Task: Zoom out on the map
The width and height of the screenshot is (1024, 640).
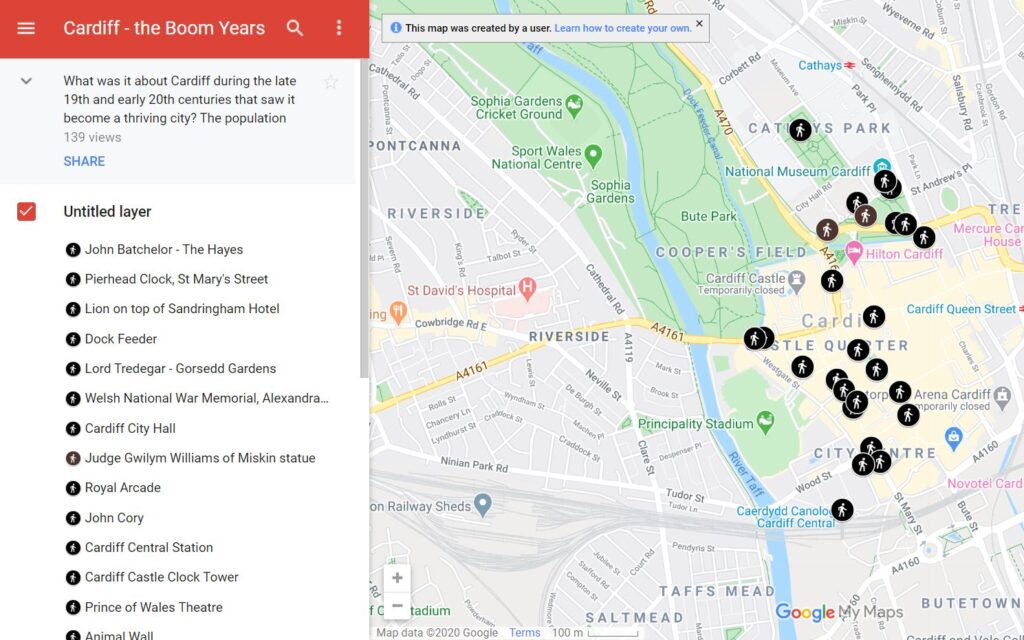Action: (397, 606)
